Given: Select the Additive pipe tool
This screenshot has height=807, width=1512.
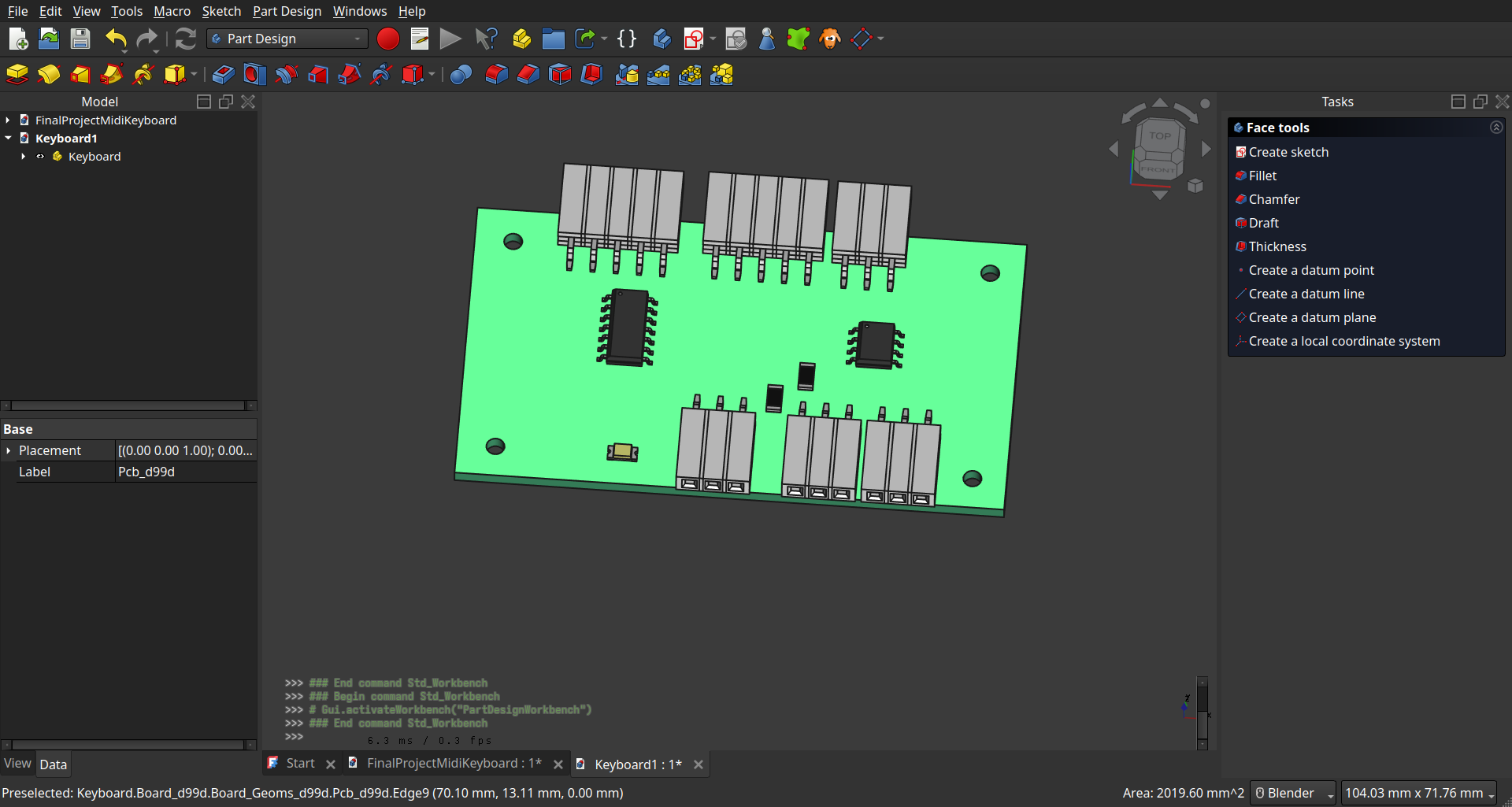Looking at the screenshot, I should [x=112, y=75].
